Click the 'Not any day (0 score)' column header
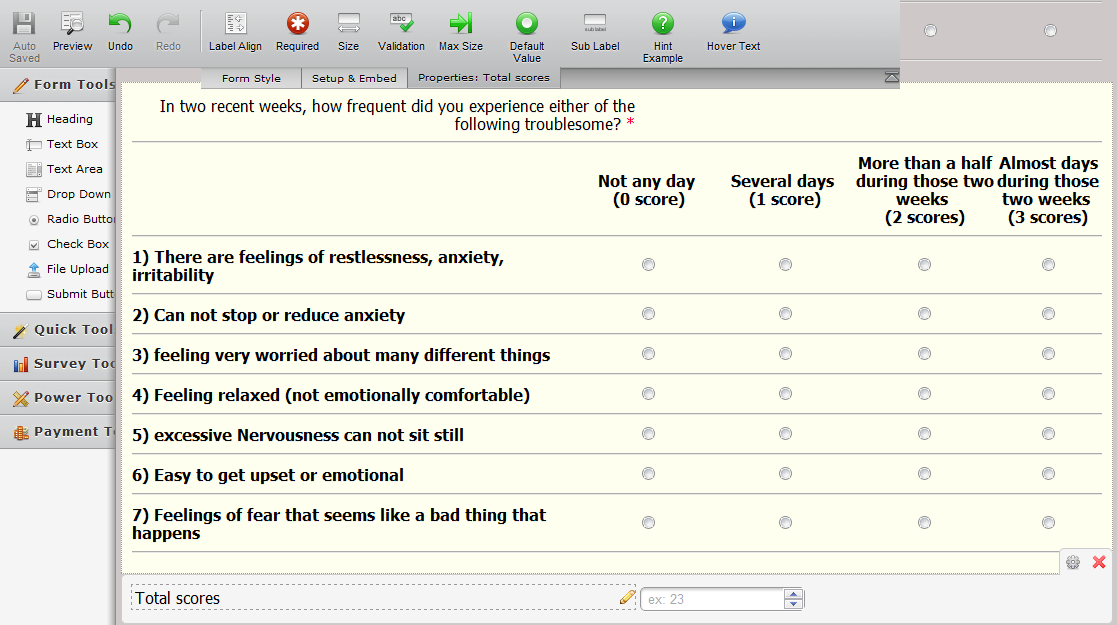Viewport: 1117px width, 625px height. (x=647, y=190)
